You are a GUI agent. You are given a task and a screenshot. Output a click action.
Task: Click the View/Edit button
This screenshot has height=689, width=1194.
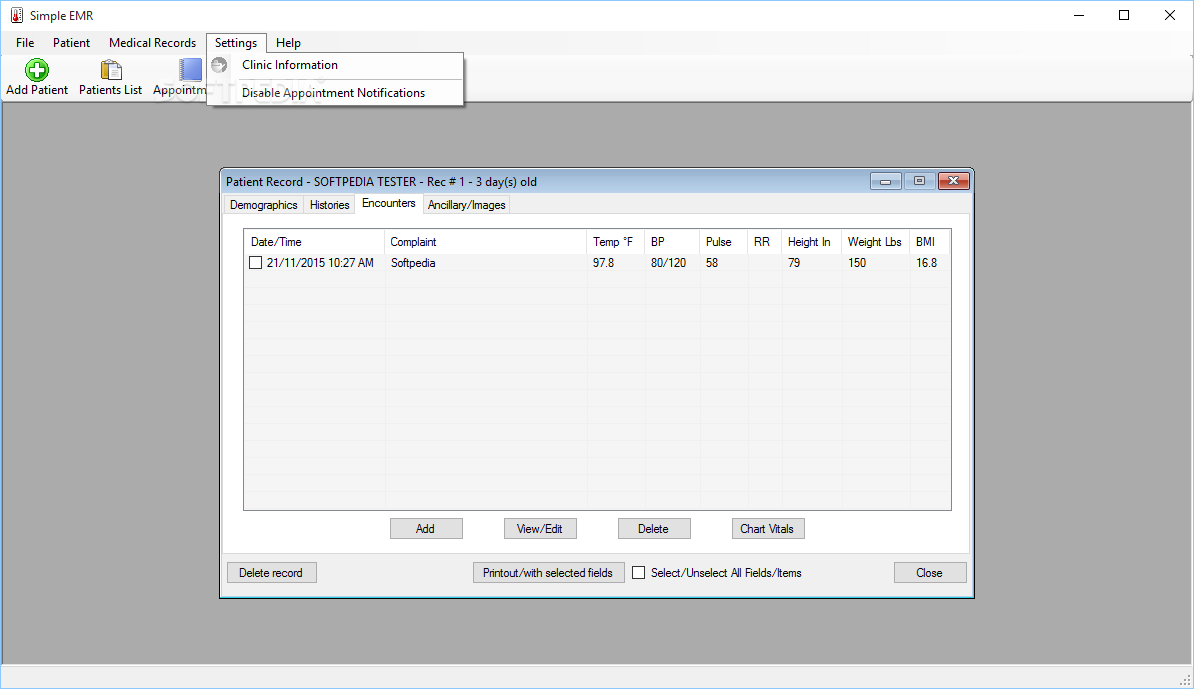coord(540,528)
